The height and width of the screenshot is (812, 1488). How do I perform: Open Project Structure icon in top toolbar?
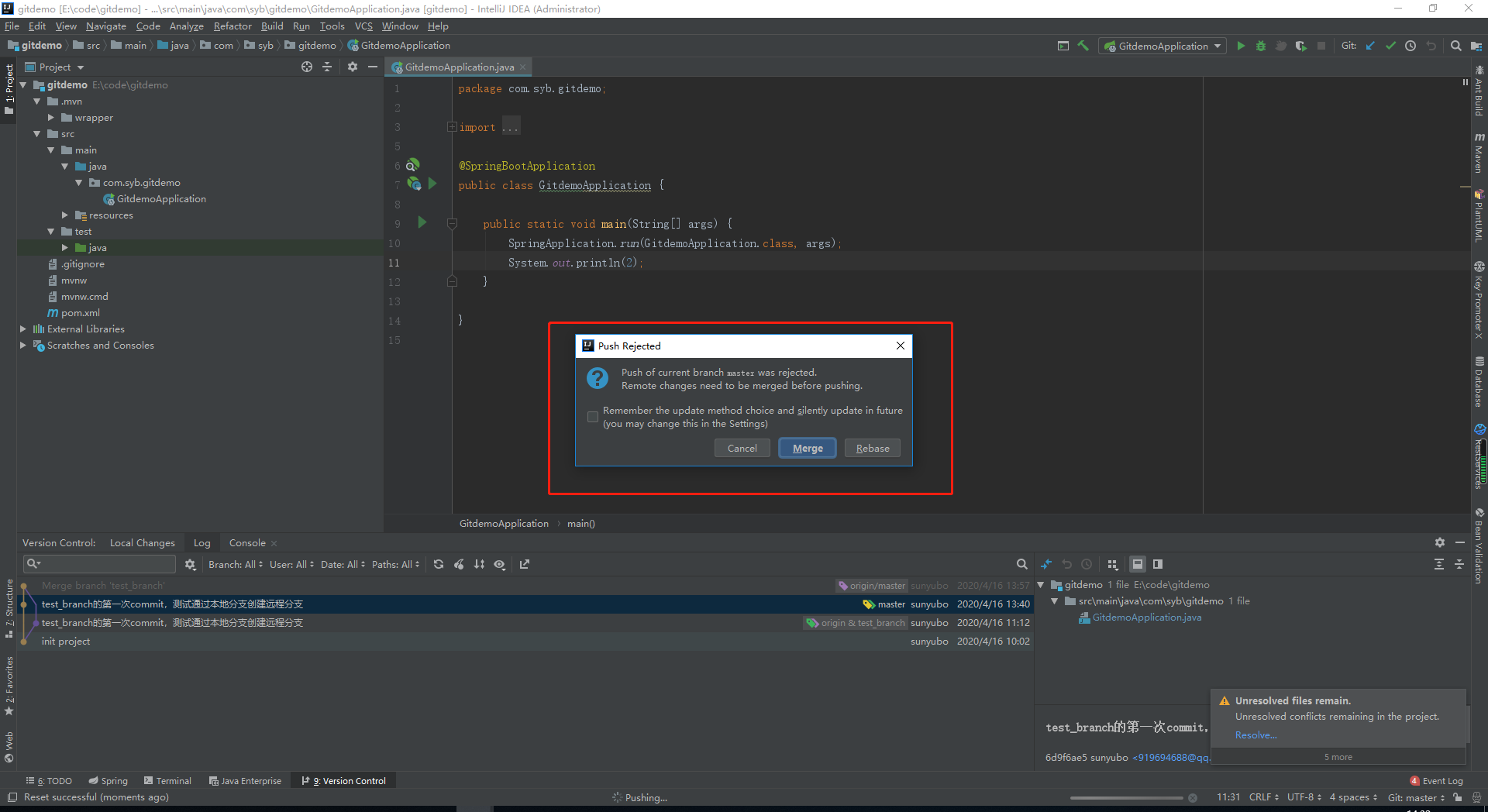pyautogui.click(x=1475, y=46)
